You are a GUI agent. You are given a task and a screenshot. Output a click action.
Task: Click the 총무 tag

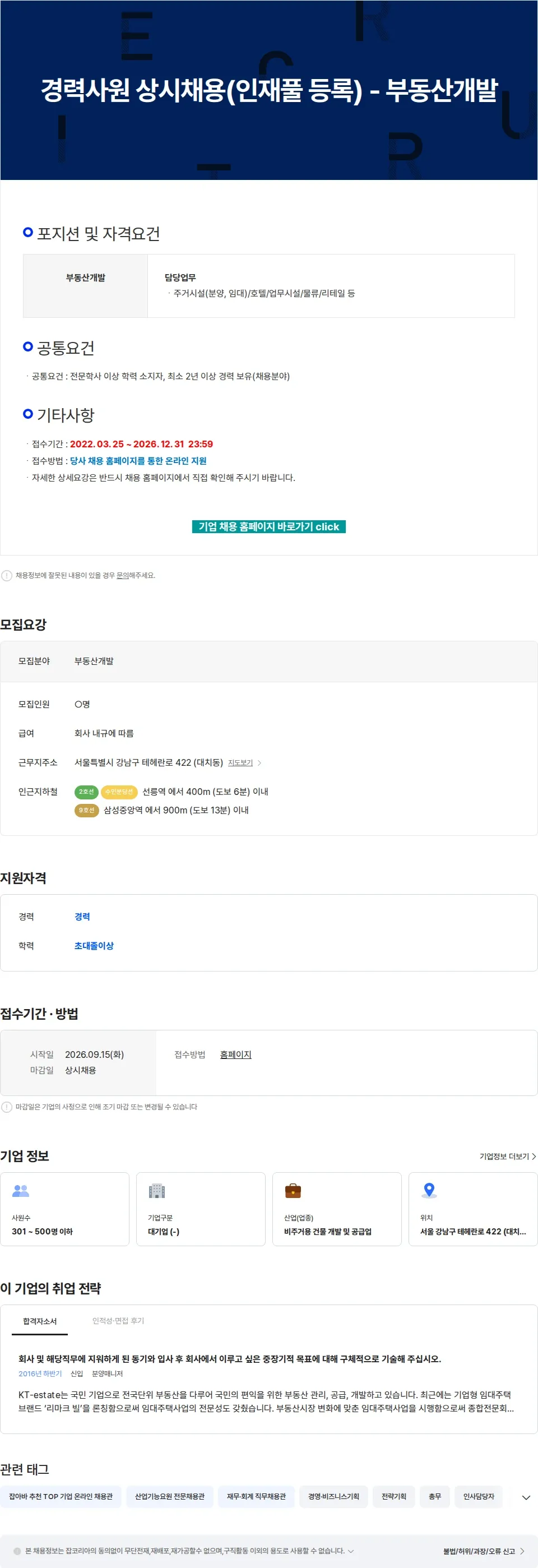(434, 1496)
